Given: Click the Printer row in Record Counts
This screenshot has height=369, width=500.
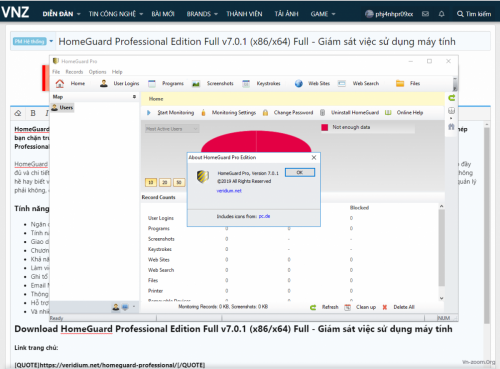Looking at the screenshot, I should 250,291.
